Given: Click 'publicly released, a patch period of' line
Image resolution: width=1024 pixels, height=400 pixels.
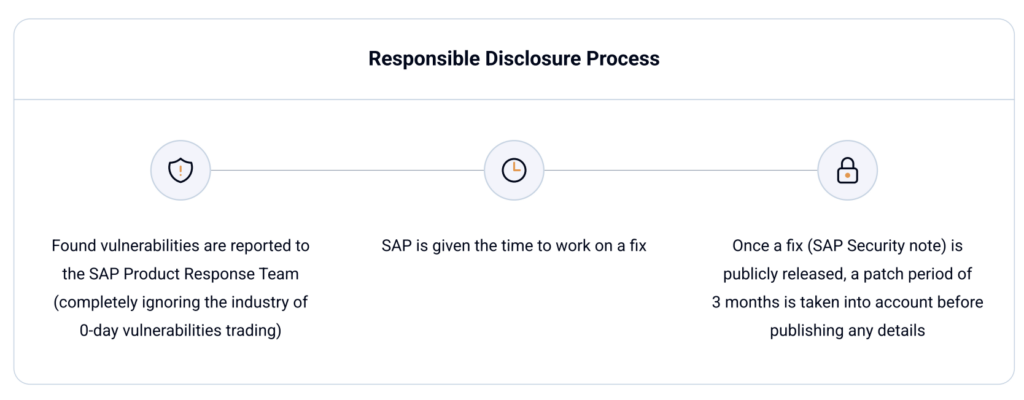Looking at the screenshot, I should (x=847, y=274).
